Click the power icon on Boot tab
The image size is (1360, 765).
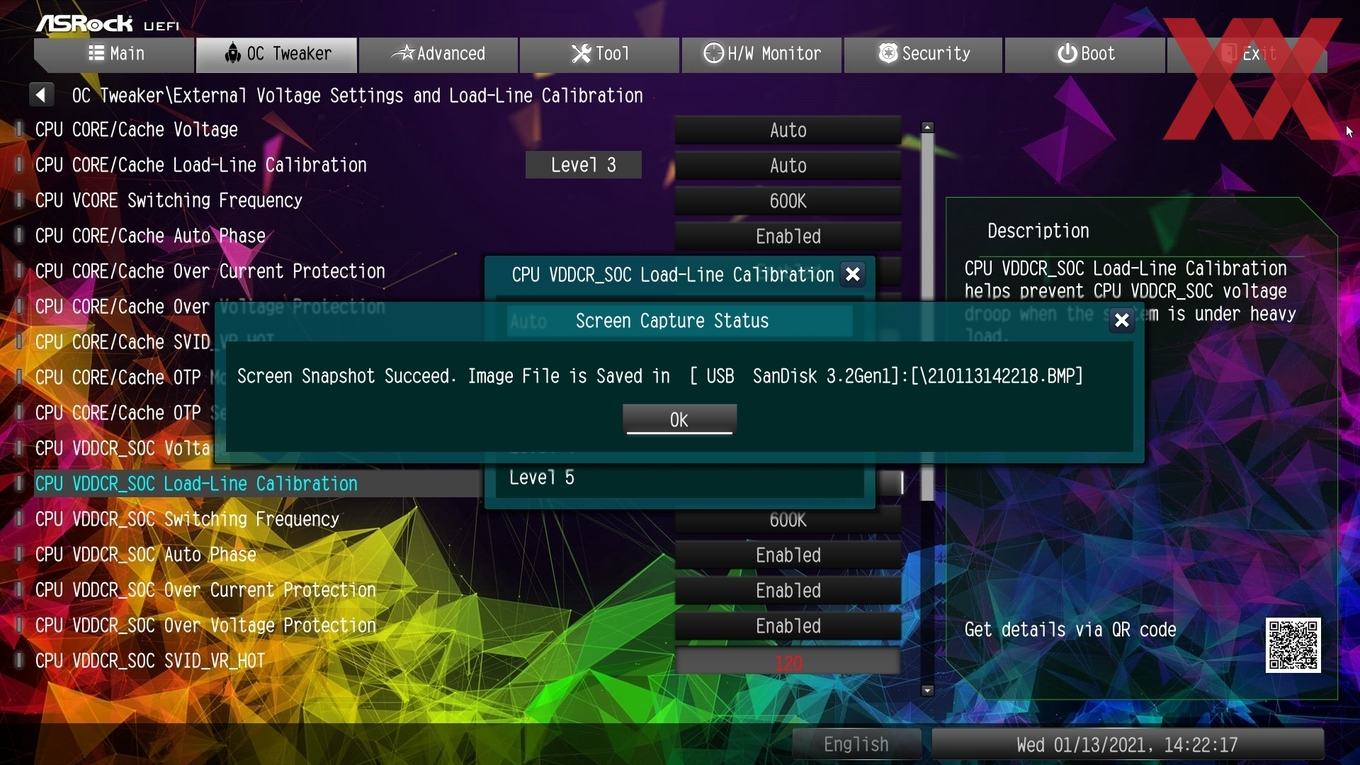click(x=1067, y=53)
